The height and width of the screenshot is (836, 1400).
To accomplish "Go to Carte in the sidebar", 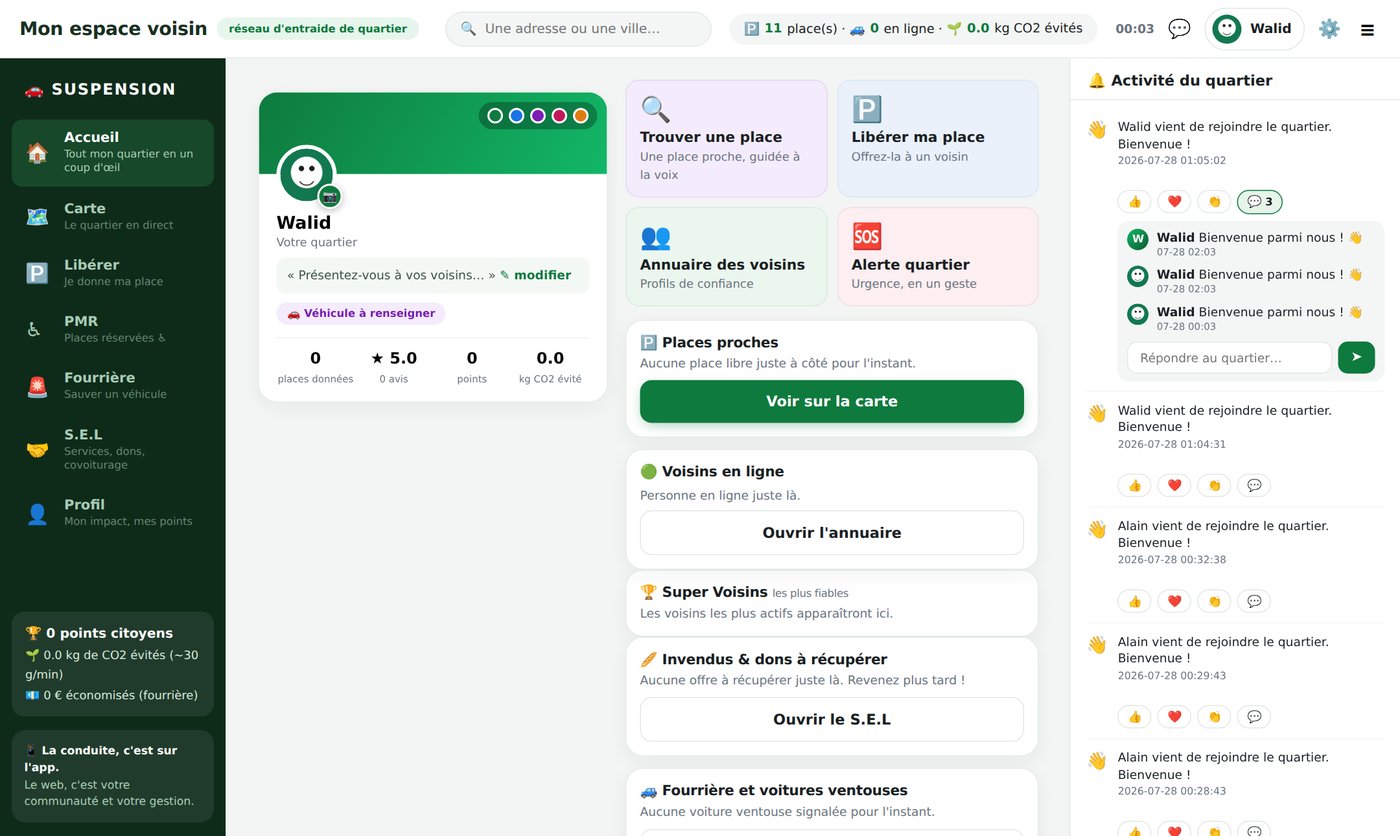I will click(x=112, y=215).
